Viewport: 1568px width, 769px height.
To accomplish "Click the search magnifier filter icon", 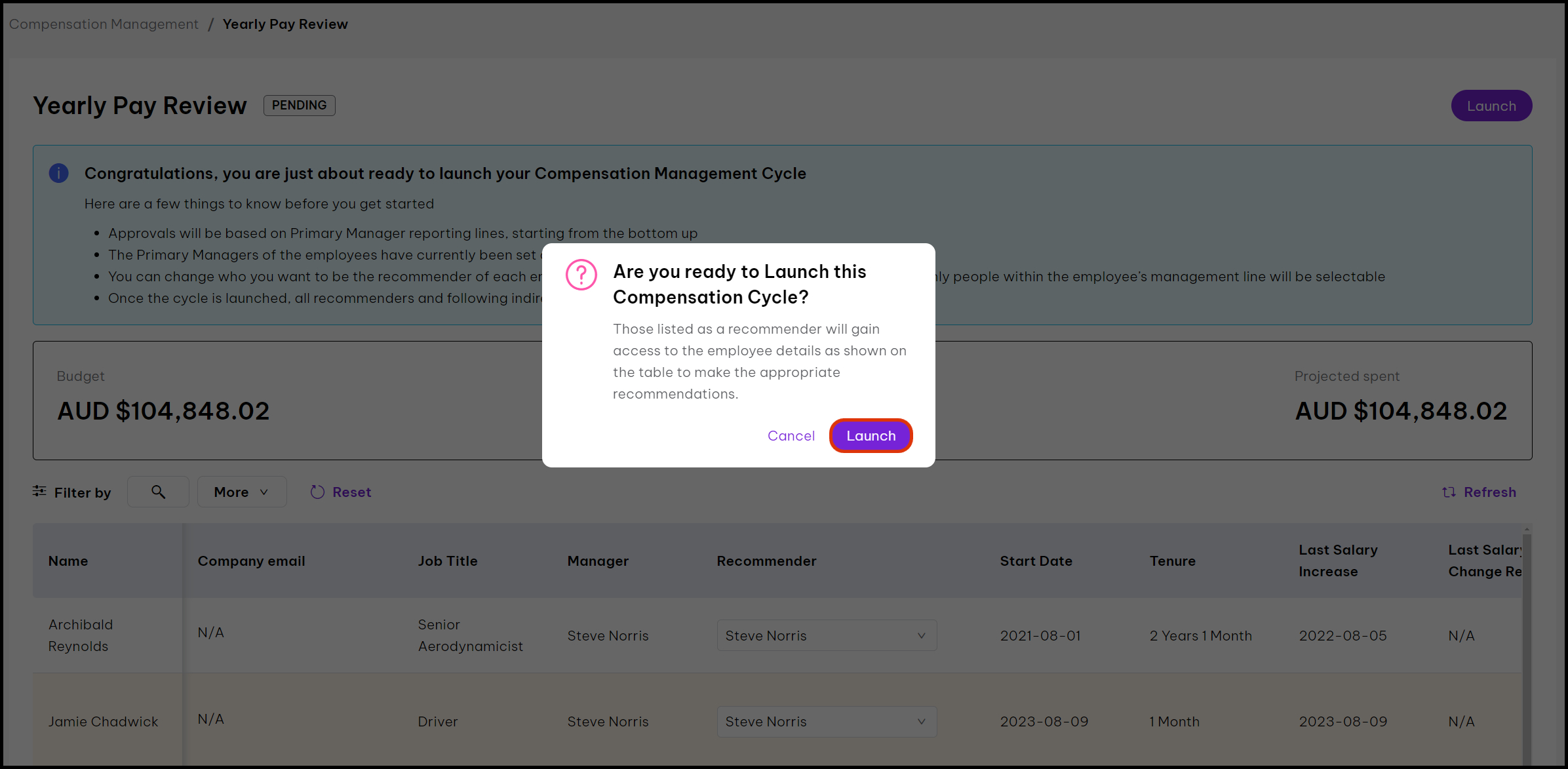I will 158,492.
